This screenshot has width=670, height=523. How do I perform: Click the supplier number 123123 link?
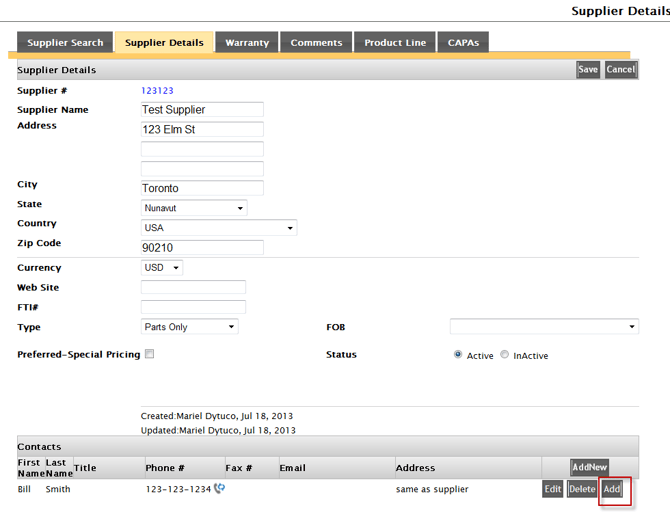(x=157, y=91)
